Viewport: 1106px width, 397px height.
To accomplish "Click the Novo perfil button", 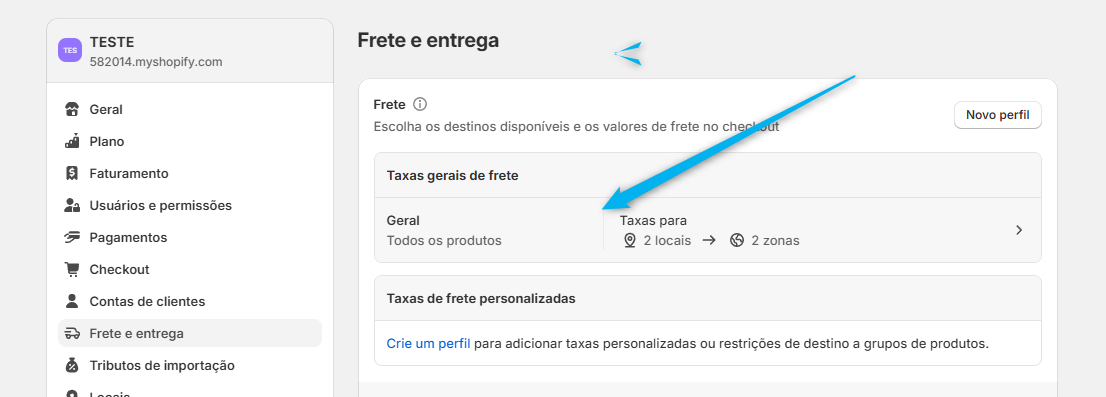I will click(997, 115).
